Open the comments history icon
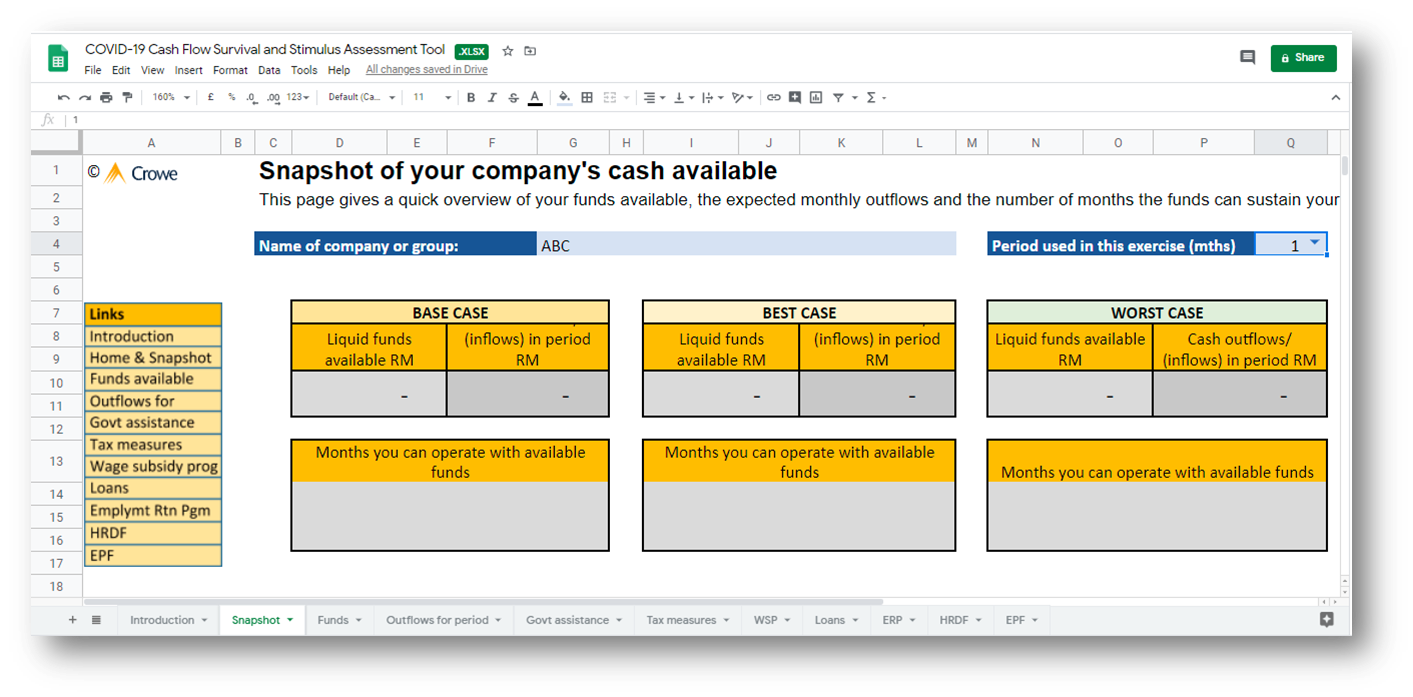This screenshot has height=697, width=1413. pyautogui.click(x=1247, y=58)
